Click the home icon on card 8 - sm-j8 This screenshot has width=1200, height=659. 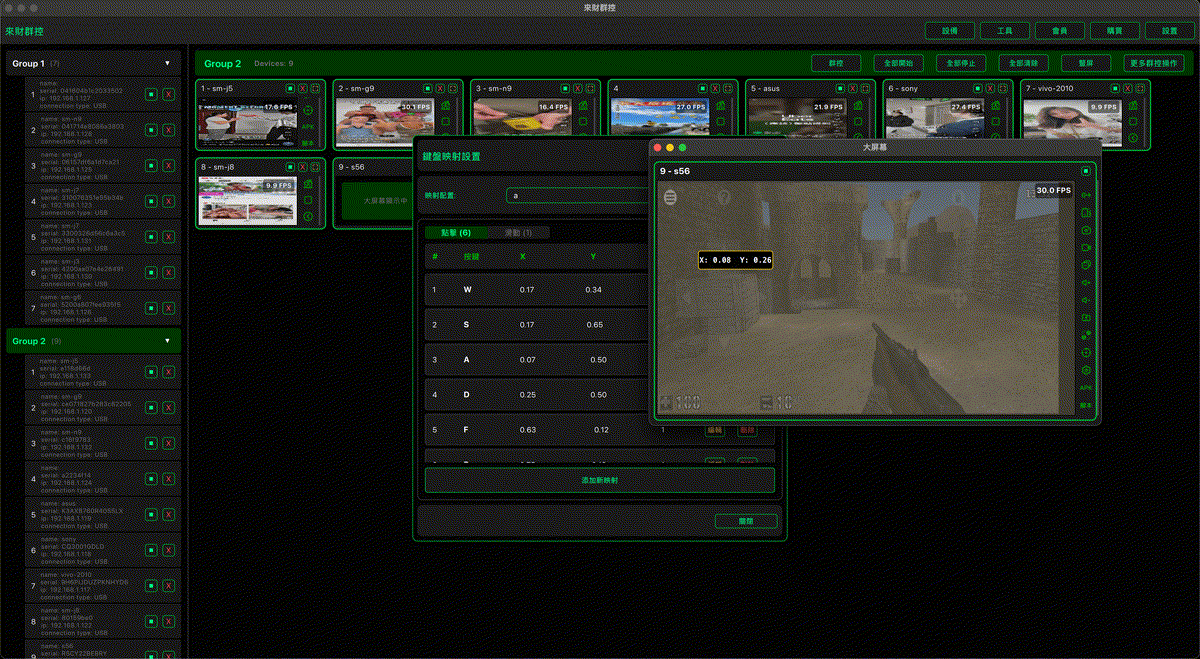308,184
